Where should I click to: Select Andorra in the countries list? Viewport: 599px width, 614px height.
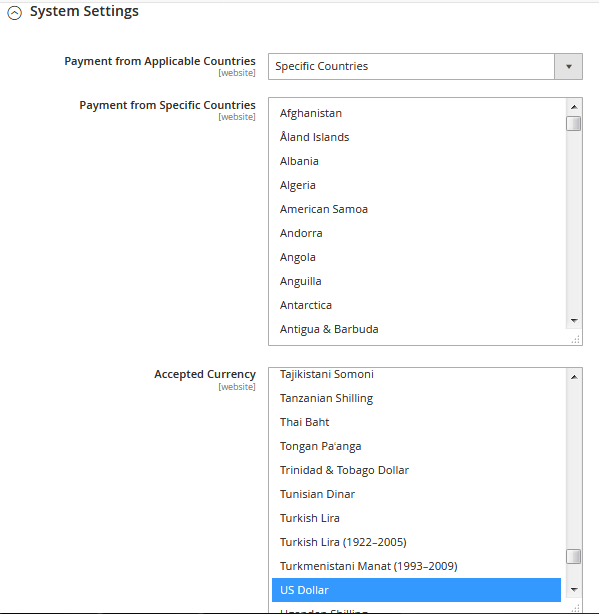[x=417, y=233]
